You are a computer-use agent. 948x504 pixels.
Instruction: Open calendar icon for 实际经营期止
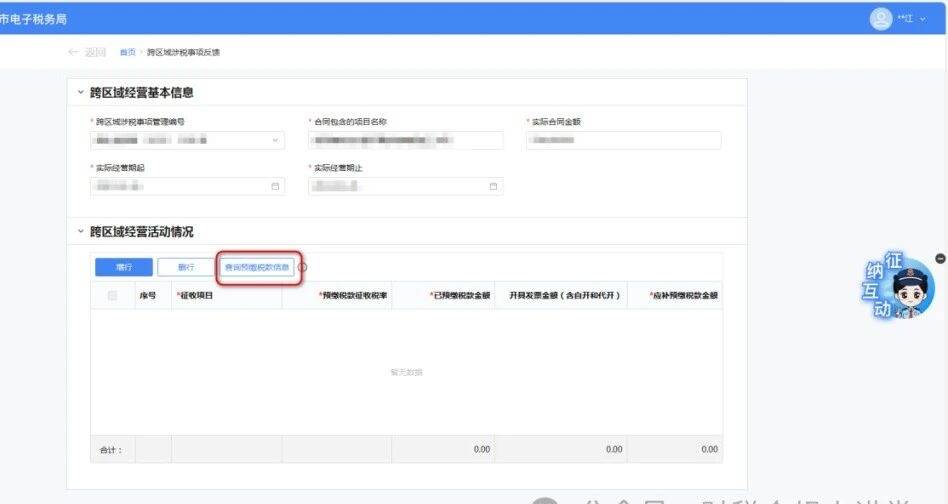click(x=493, y=186)
